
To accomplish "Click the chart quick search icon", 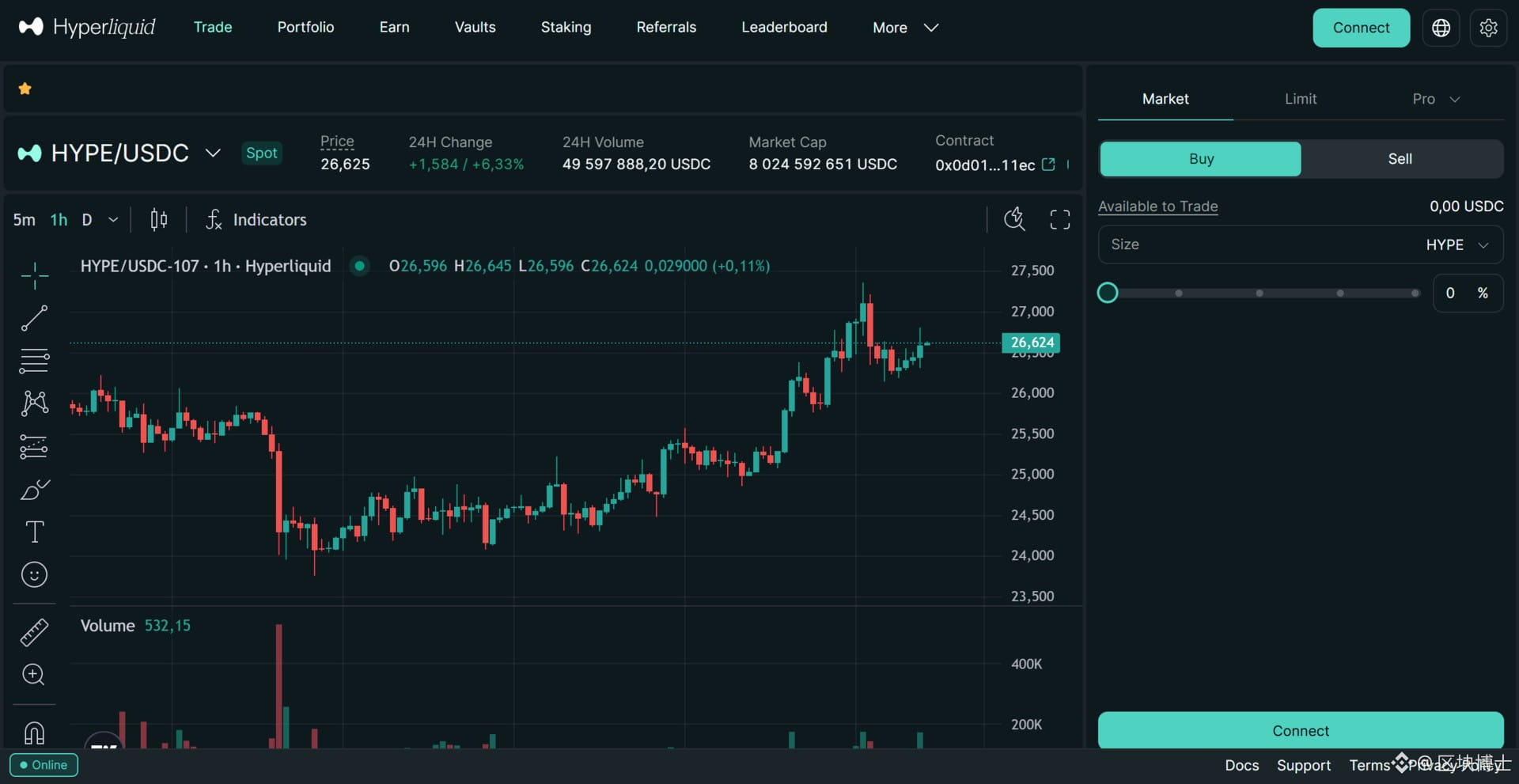I will 1014,219.
